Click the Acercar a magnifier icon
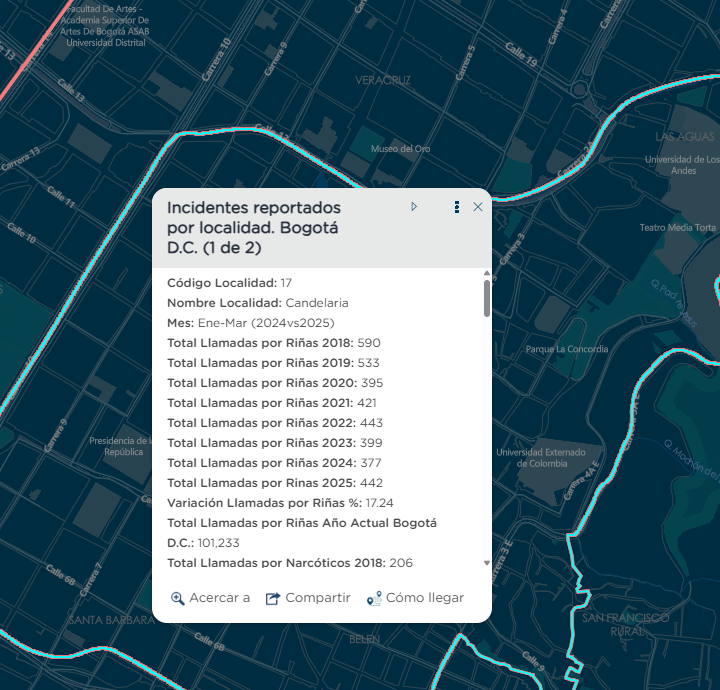Screen dimensions: 720x690 pos(177,598)
